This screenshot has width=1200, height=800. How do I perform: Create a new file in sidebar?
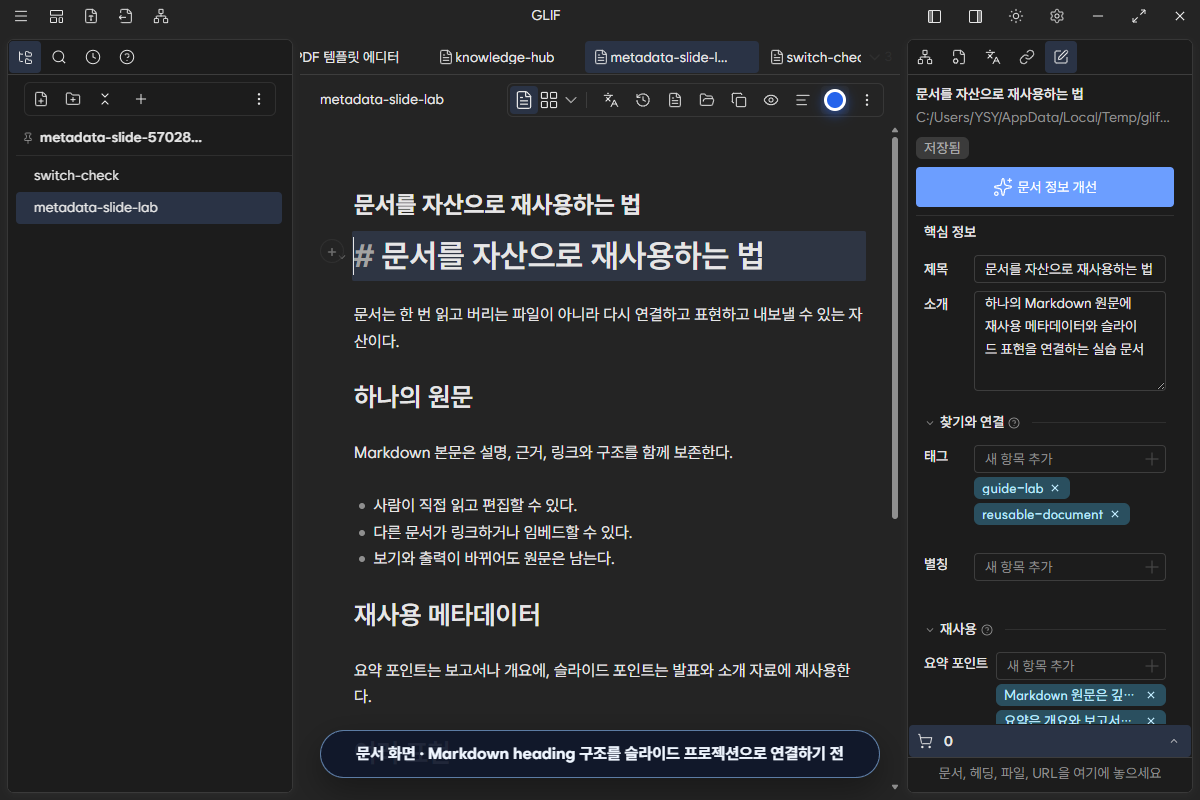point(41,99)
